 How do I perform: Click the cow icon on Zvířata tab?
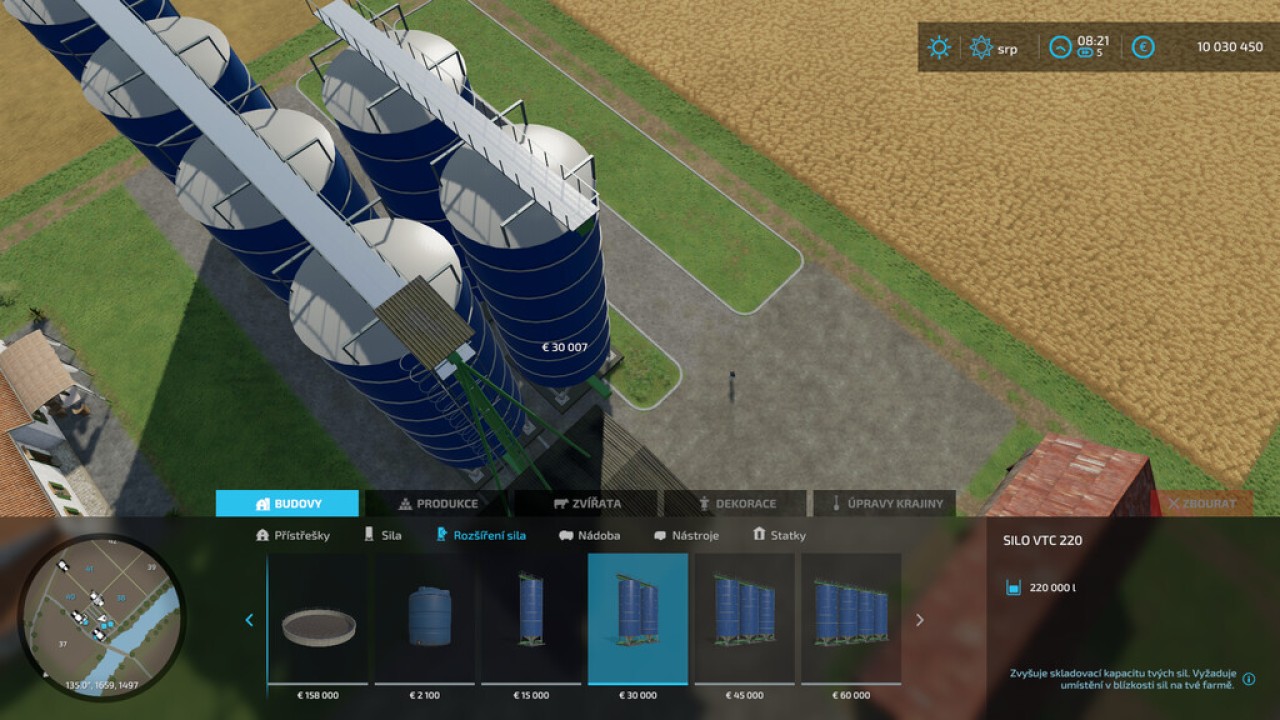(x=561, y=504)
